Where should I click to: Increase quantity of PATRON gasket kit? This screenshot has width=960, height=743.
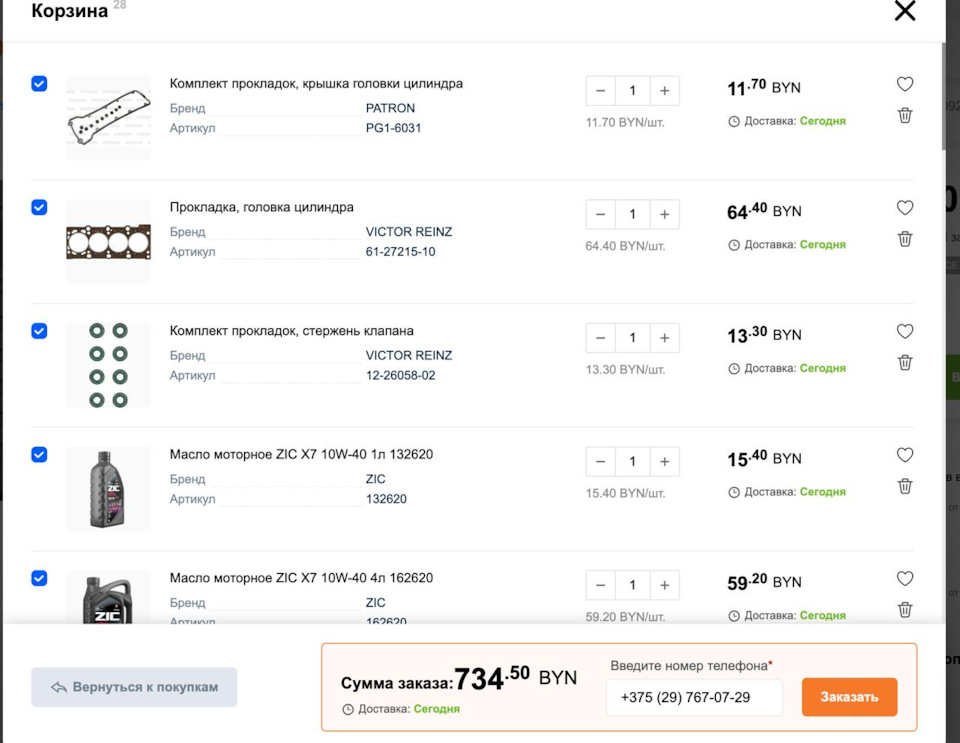pyautogui.click(x=664, y=91)
